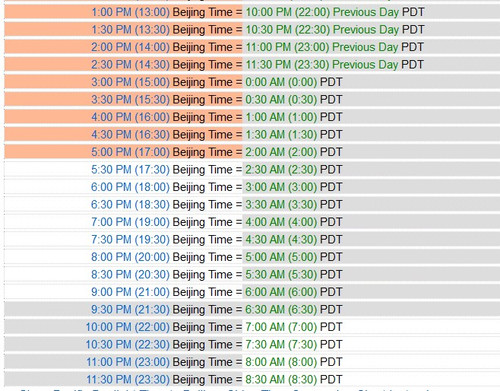
Task: Select 5:00 PM (17:00) Beijing Time
Action: point(162,152)
